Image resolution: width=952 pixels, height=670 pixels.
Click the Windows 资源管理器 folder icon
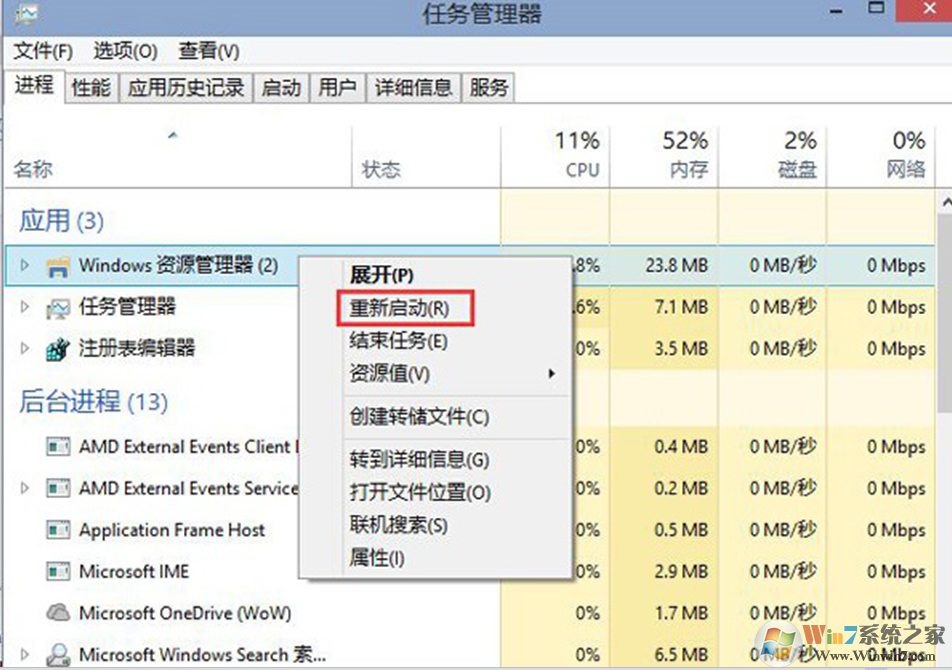pos(58,266)
